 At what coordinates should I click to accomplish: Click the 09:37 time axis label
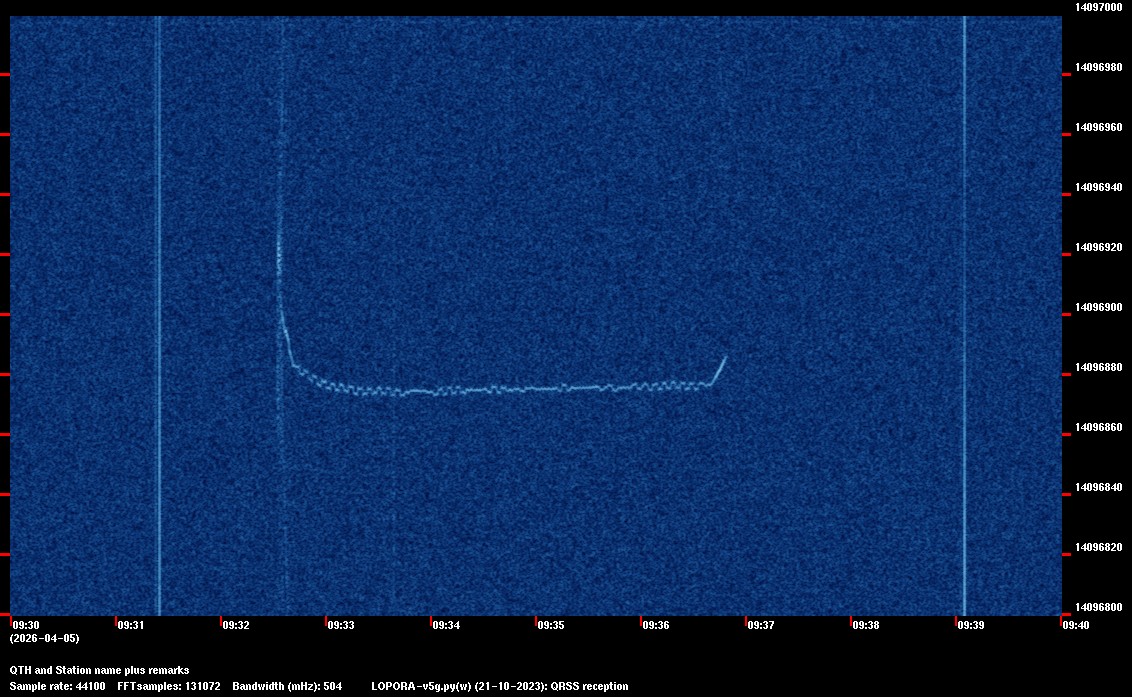(760, 625)
